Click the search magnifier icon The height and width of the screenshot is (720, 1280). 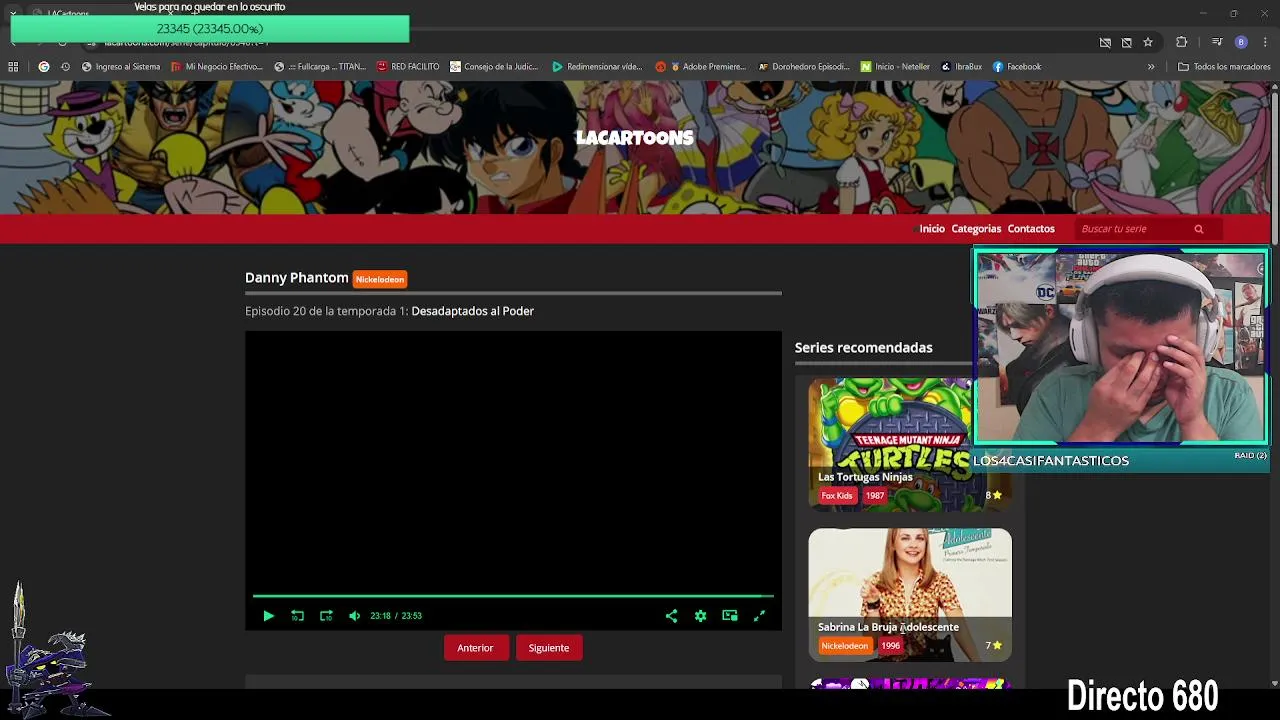click(x=1199, y=229)
